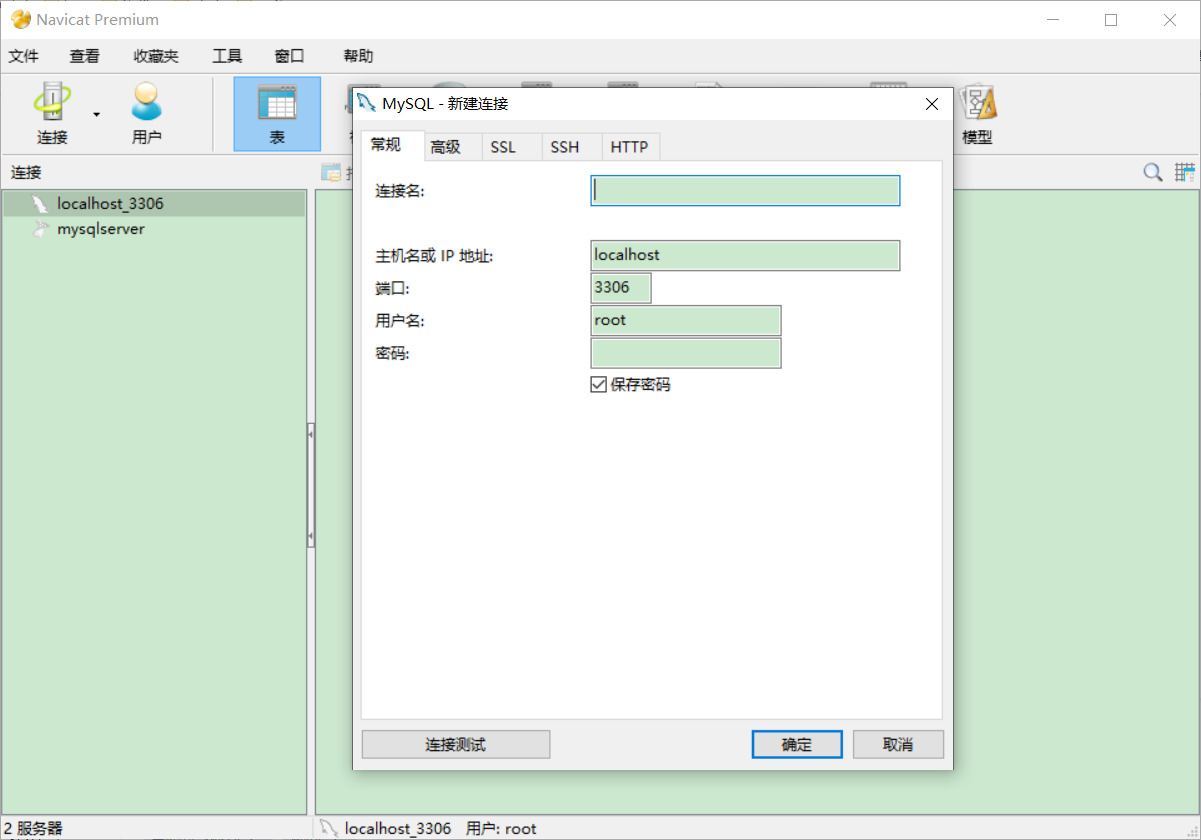Open the 查看 menu
Viewport: 1201px width, 840px height.
(85, 56)
